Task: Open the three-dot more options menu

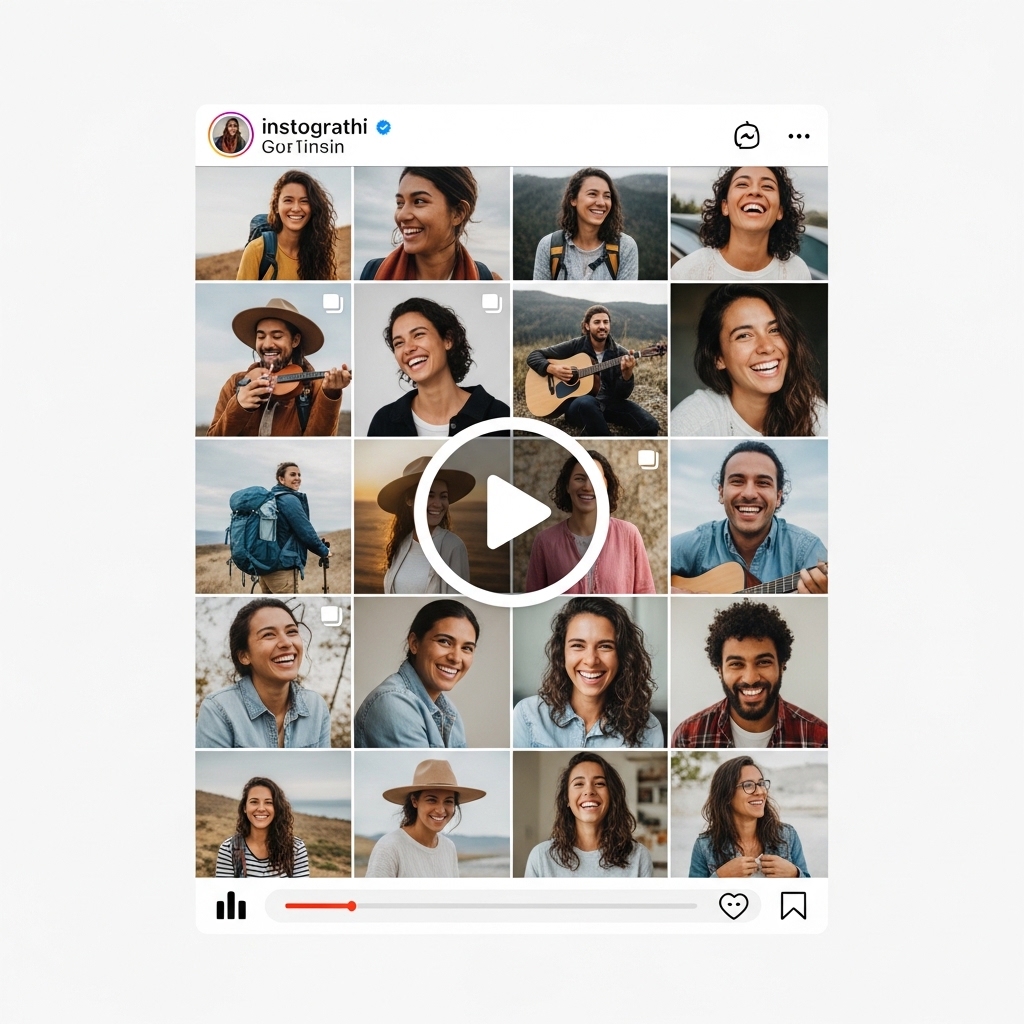Action: tap(799, 136)
